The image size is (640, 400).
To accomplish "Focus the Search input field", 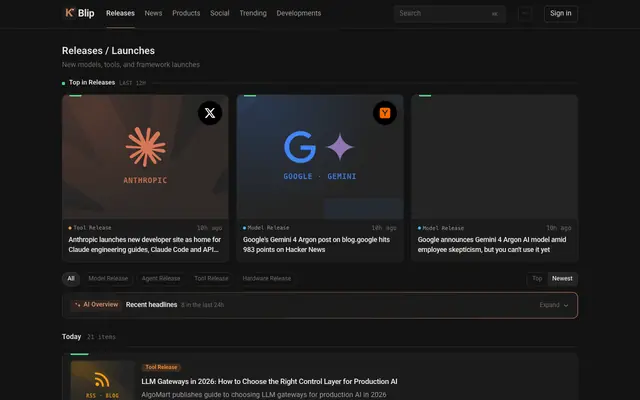I will click(450, 13).
